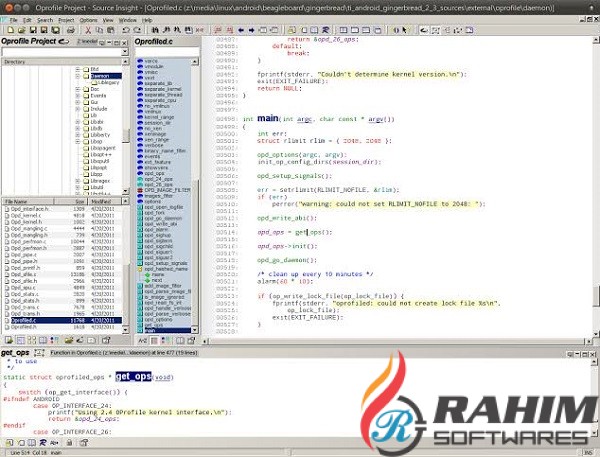Select Opd_pipe.h in the file list
This screenshot has width=600, height=457.
pos(63,261)
